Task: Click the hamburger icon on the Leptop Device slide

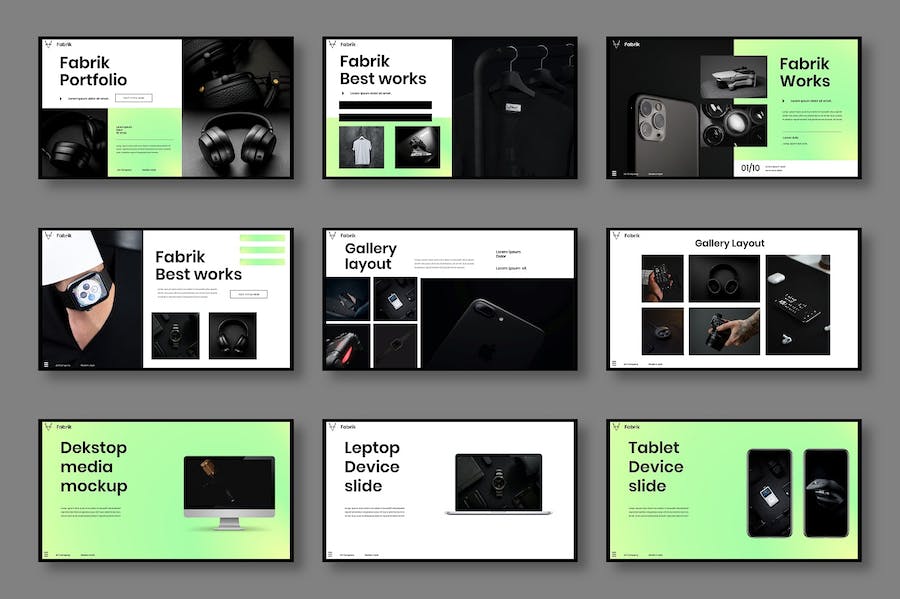Action: click(330, 554)
